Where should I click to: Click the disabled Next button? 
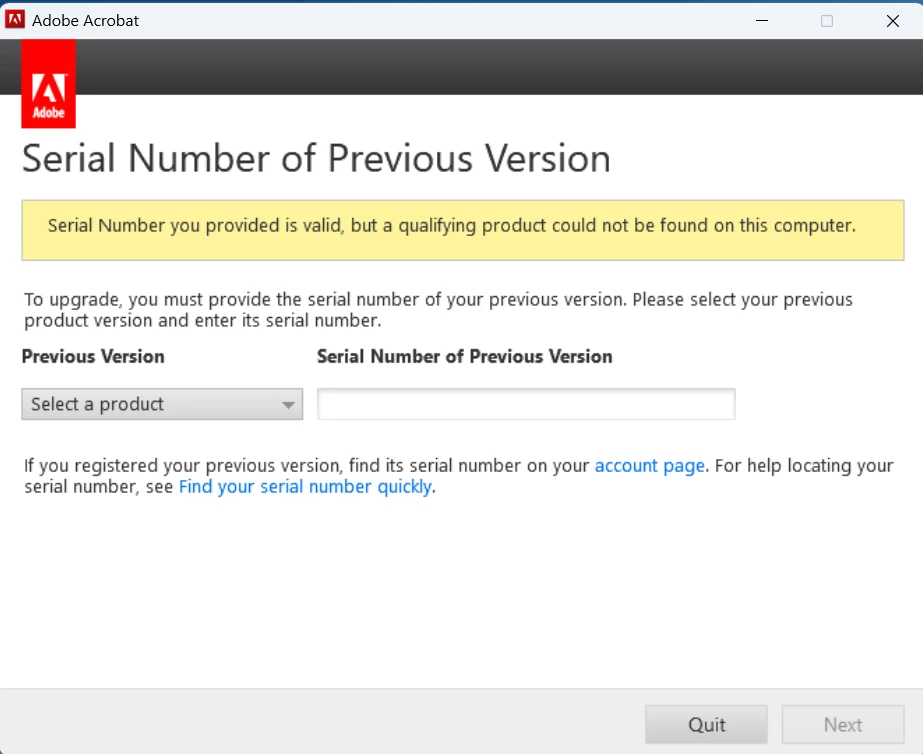pos(843,725)
